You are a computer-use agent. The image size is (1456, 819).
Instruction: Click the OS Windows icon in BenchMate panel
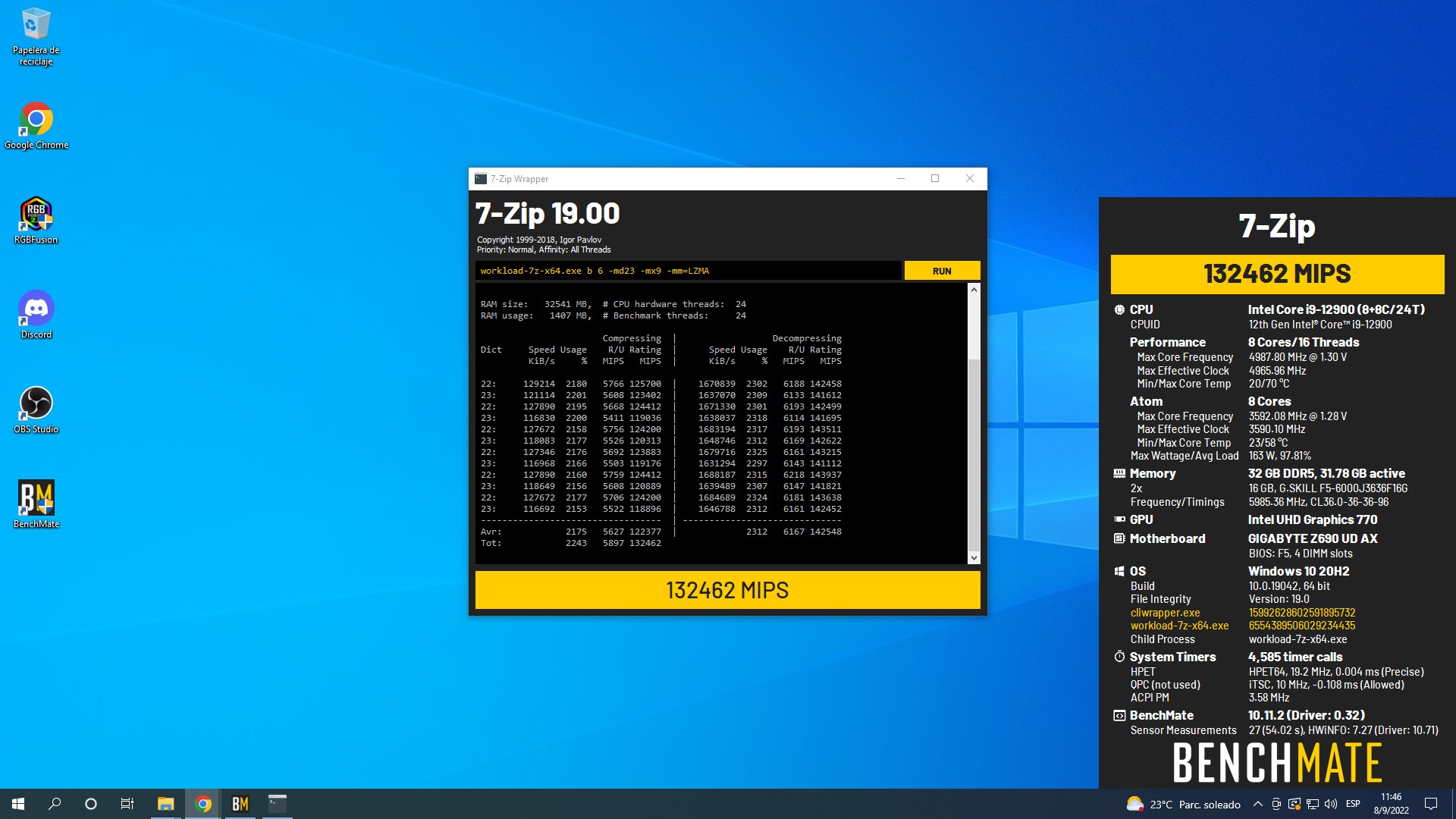tap(1119, 571)
